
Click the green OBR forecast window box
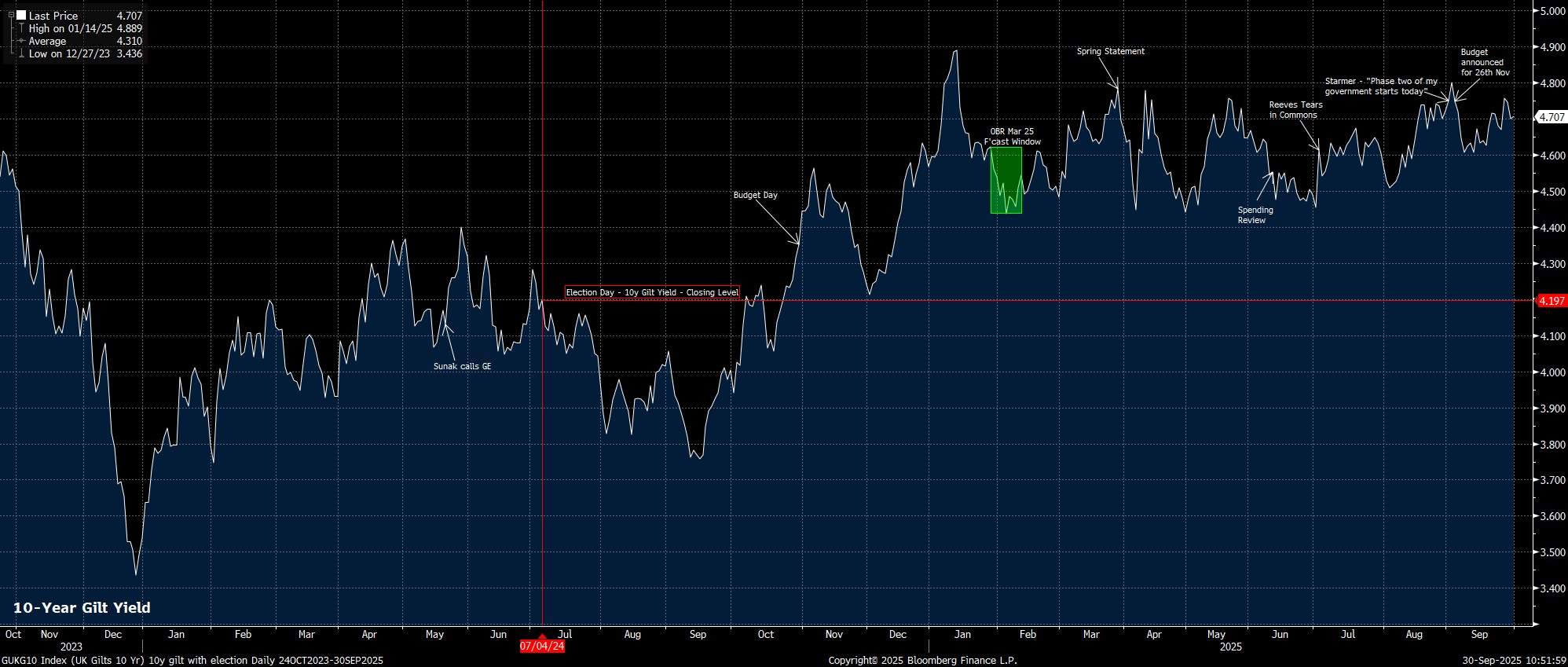click(1006, 180)
